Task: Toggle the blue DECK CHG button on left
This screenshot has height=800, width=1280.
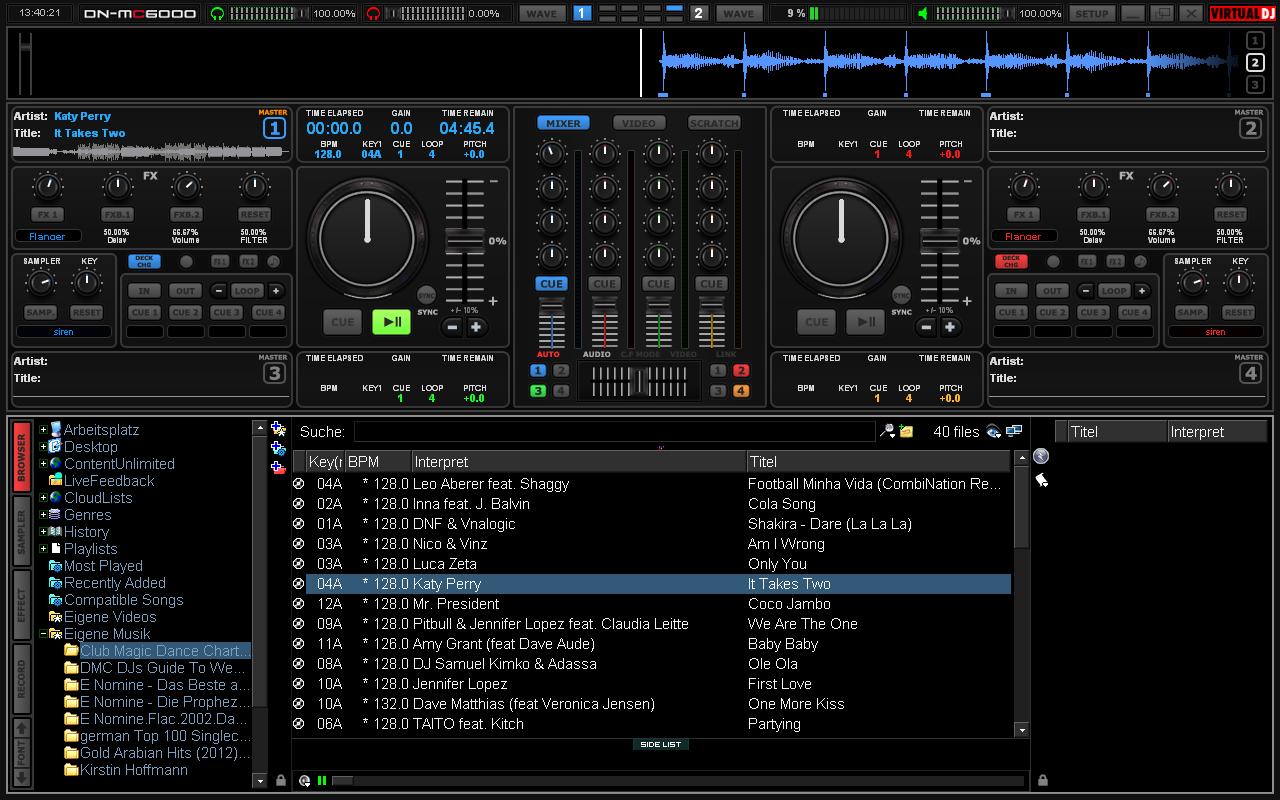Action: [x=144, y=261]
